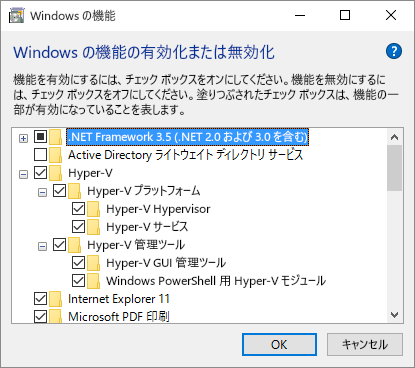Click the folder icon beside the top-level Hyper-V
This screenshot has height=368, width=415.
56,173
